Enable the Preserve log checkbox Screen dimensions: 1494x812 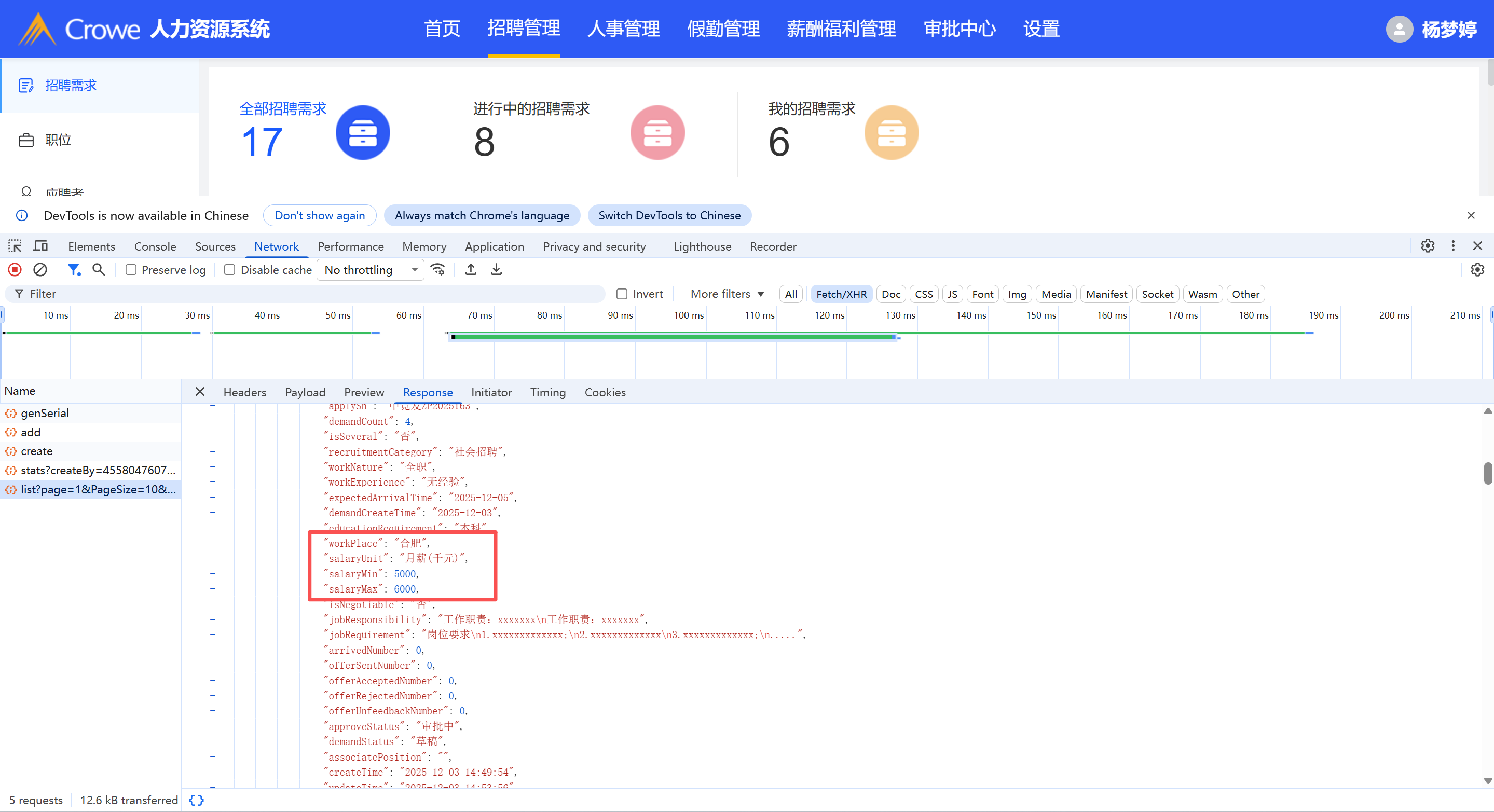coord(131,270)
